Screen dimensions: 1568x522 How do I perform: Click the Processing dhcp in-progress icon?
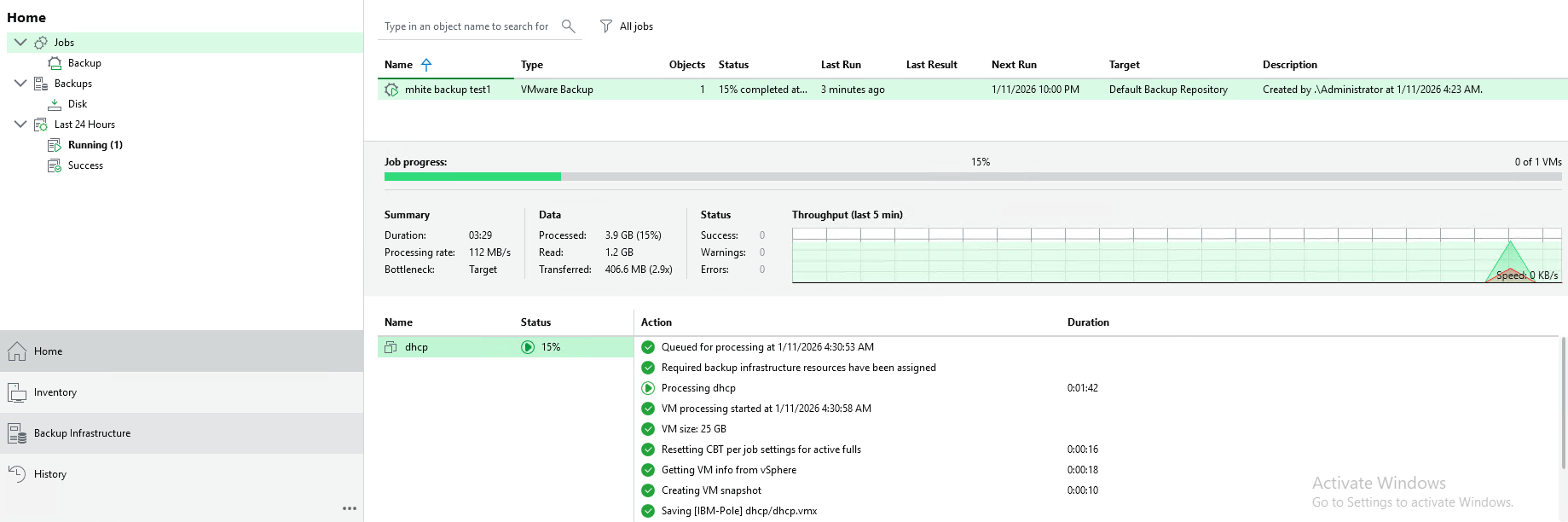(x=648, y=388)
